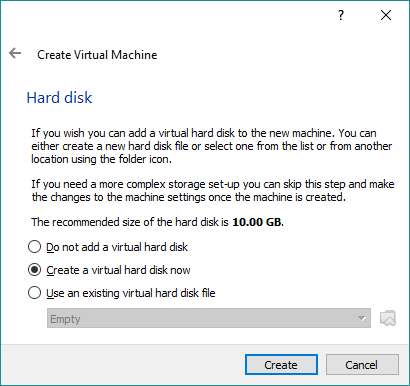This screenshot has width=410, height=386.
Task: Expand the disk list using the dropdown arrow
Action: point(362,318)
